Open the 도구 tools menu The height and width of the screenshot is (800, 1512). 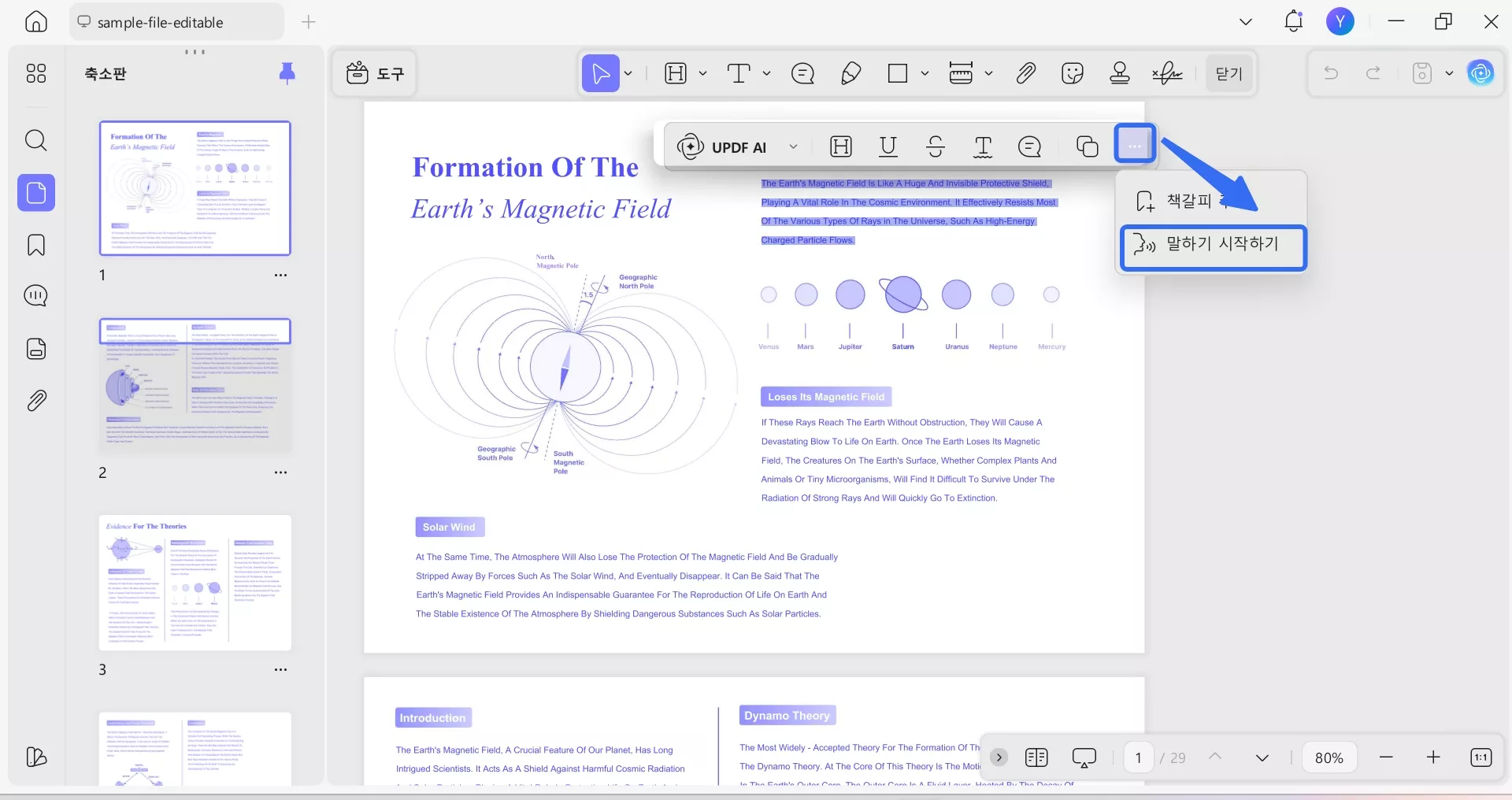pos(375,73)
